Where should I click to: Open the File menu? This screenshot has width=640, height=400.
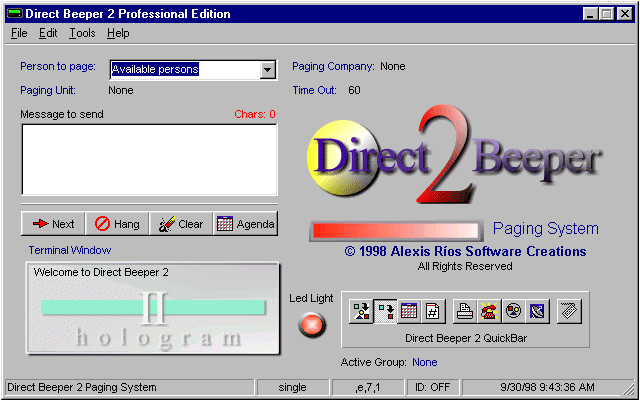tap(19, 33)
